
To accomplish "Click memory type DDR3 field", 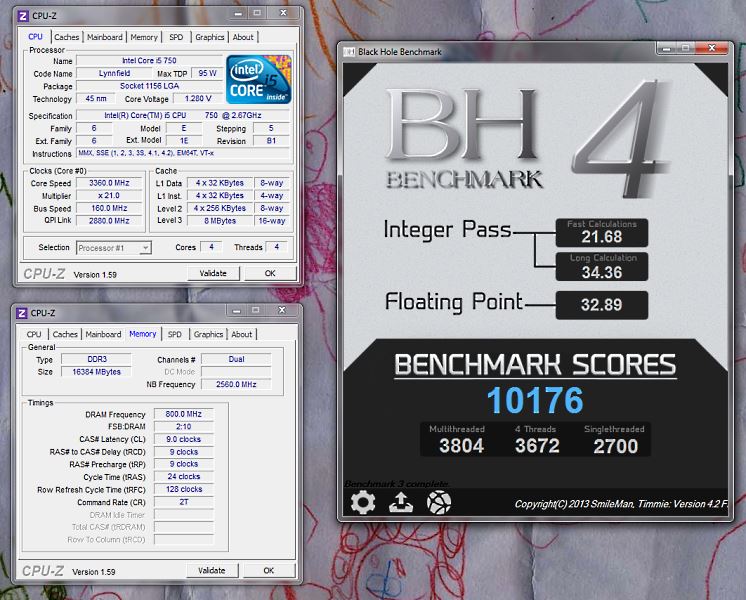I will coord(97,359).
